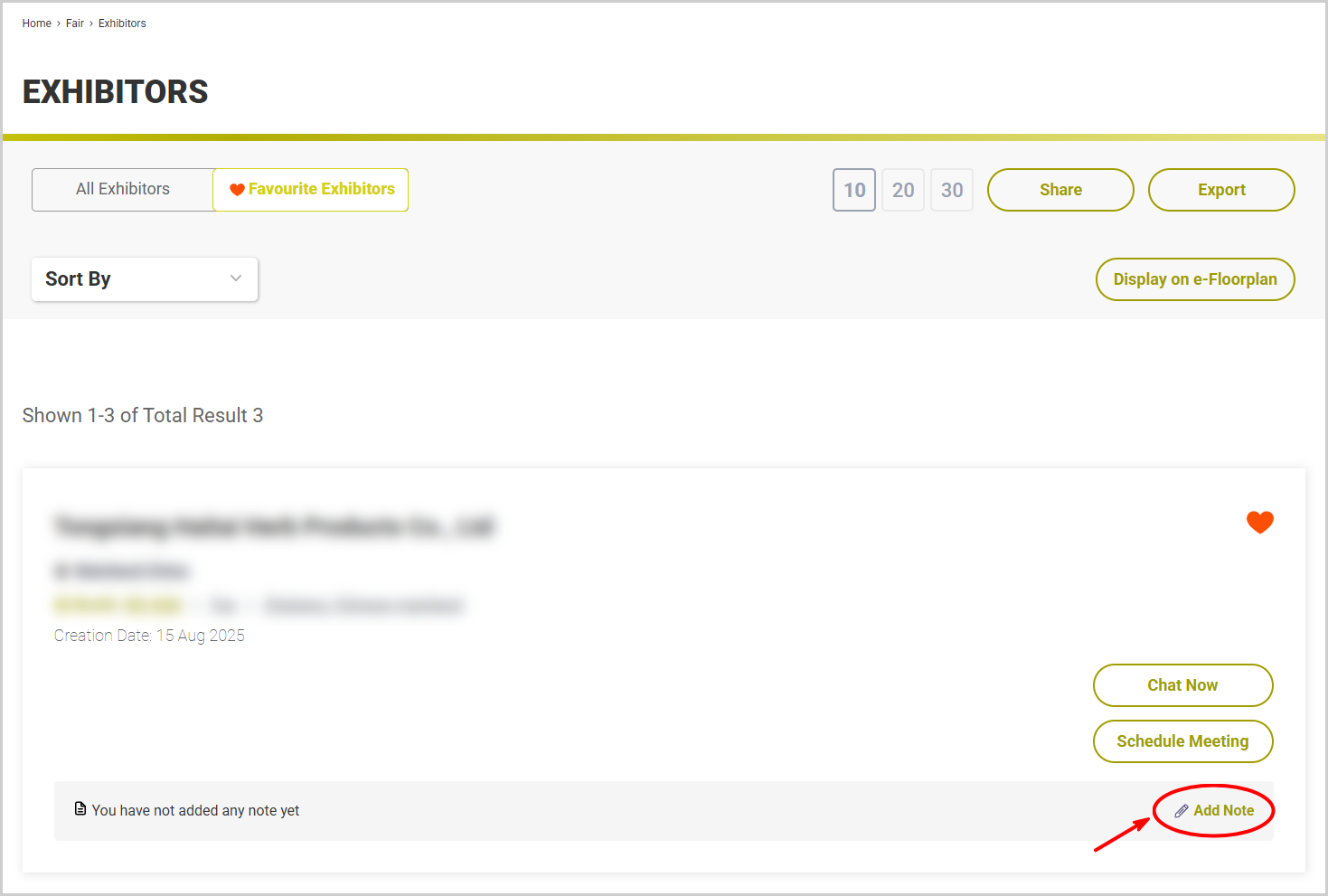The image size is (1328, 896).
Task: Select the Favourite Exhibitors tab
Action: [311, 190]
